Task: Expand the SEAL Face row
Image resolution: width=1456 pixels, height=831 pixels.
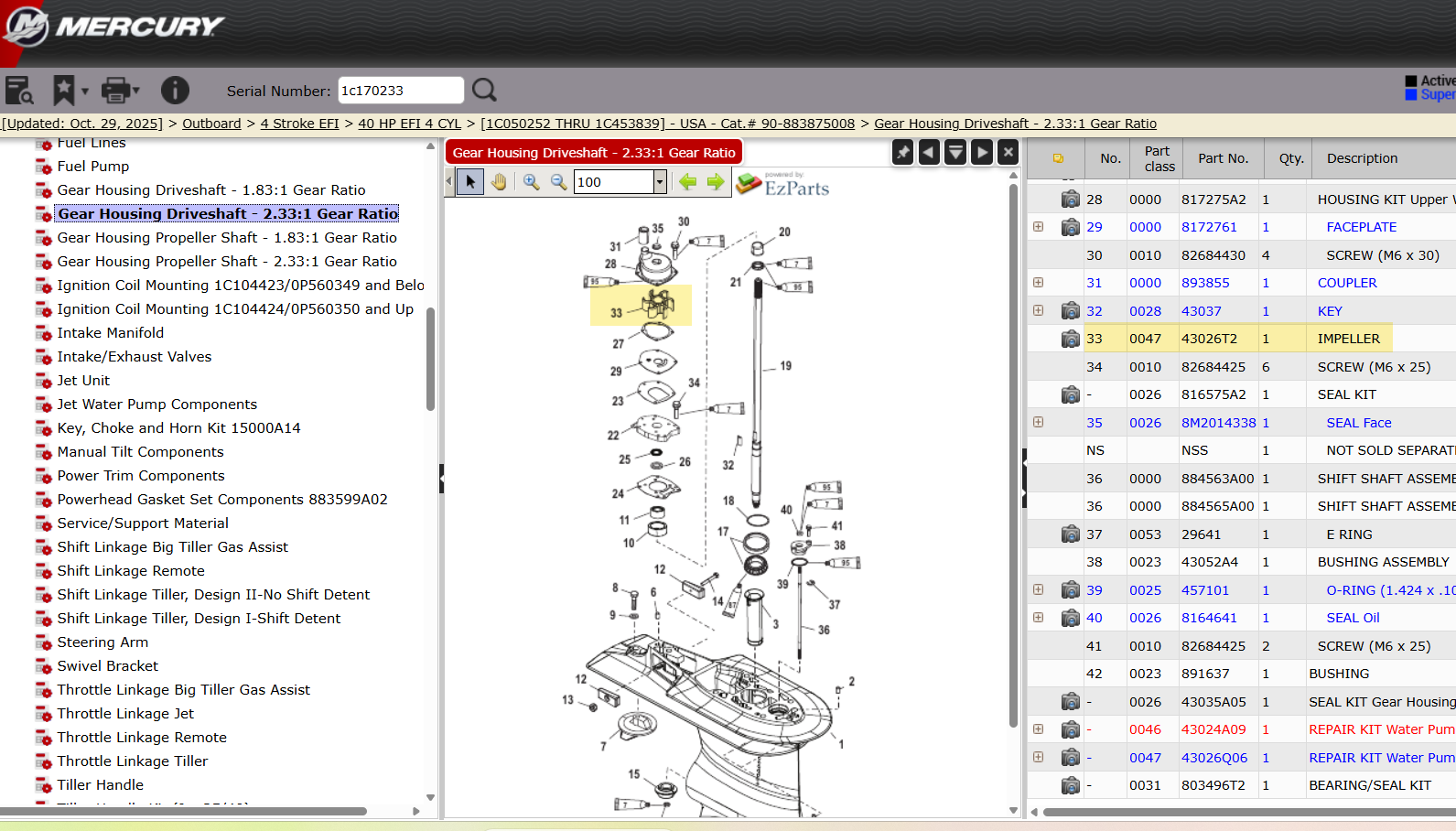Action: [1038, 422]
